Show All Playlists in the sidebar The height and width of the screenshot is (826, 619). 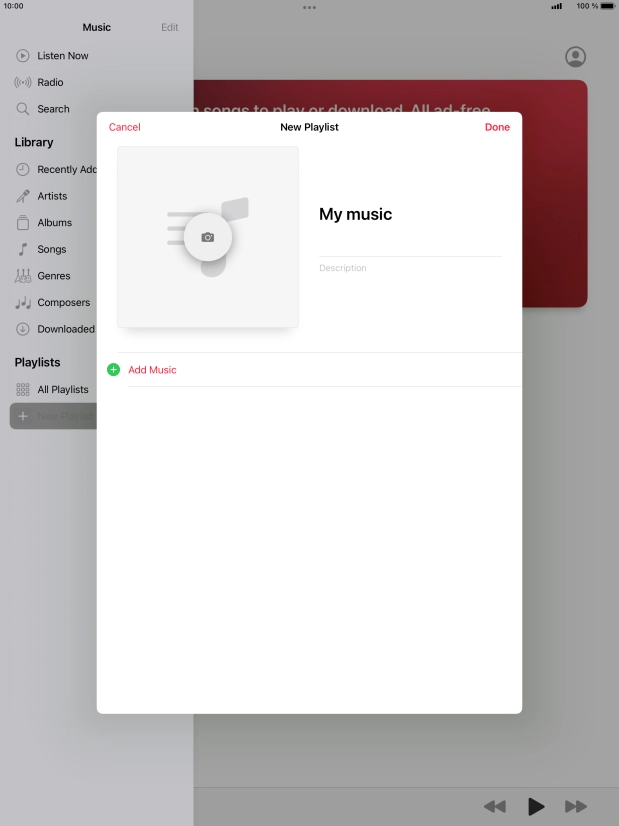coord(62,390)
